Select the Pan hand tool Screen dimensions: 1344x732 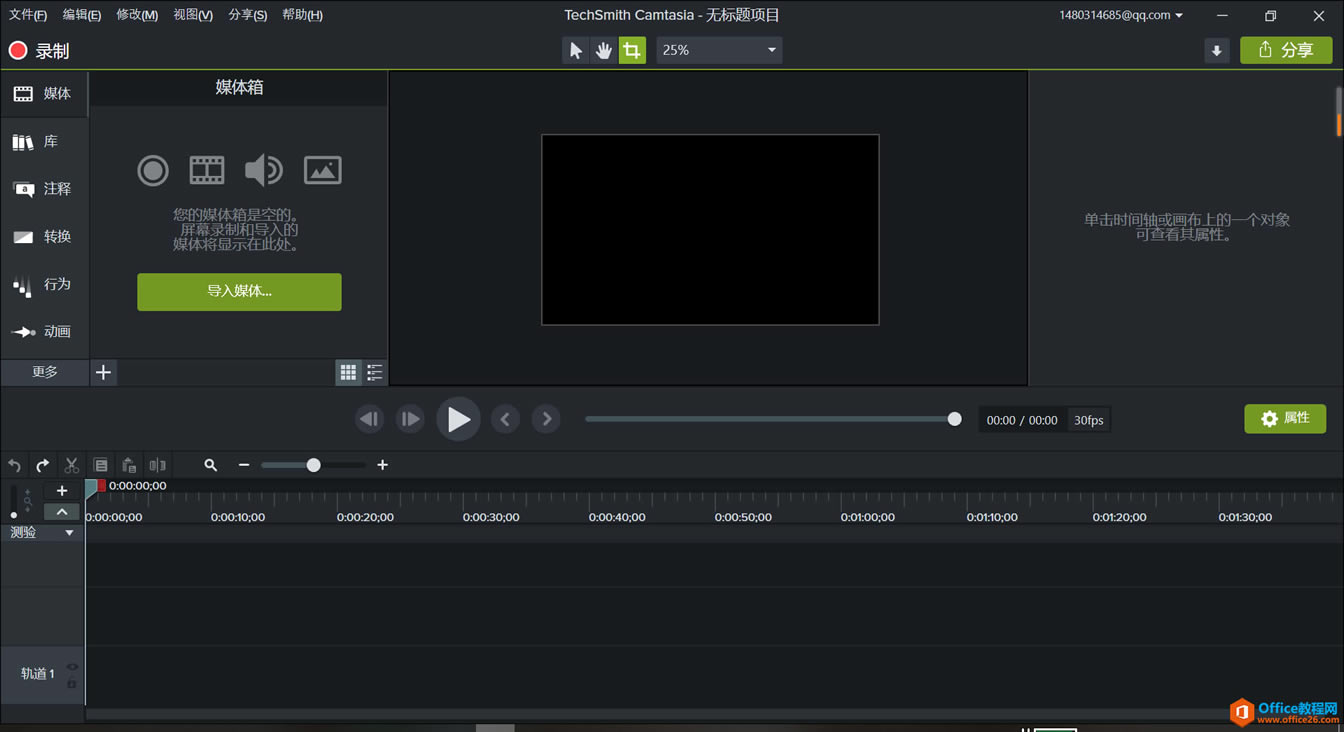coord(604,50)
